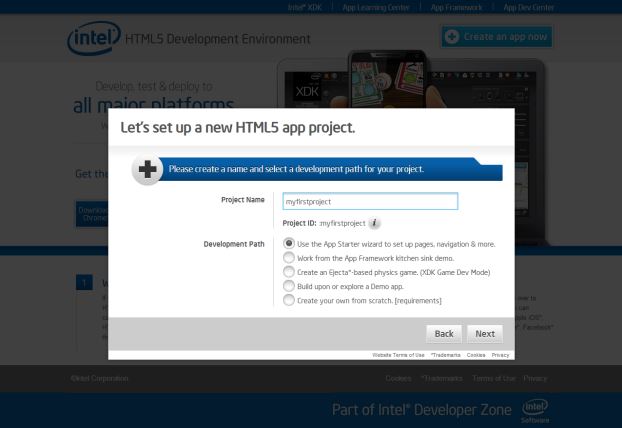Select the App Starter wizard option

tap(289, 243)
